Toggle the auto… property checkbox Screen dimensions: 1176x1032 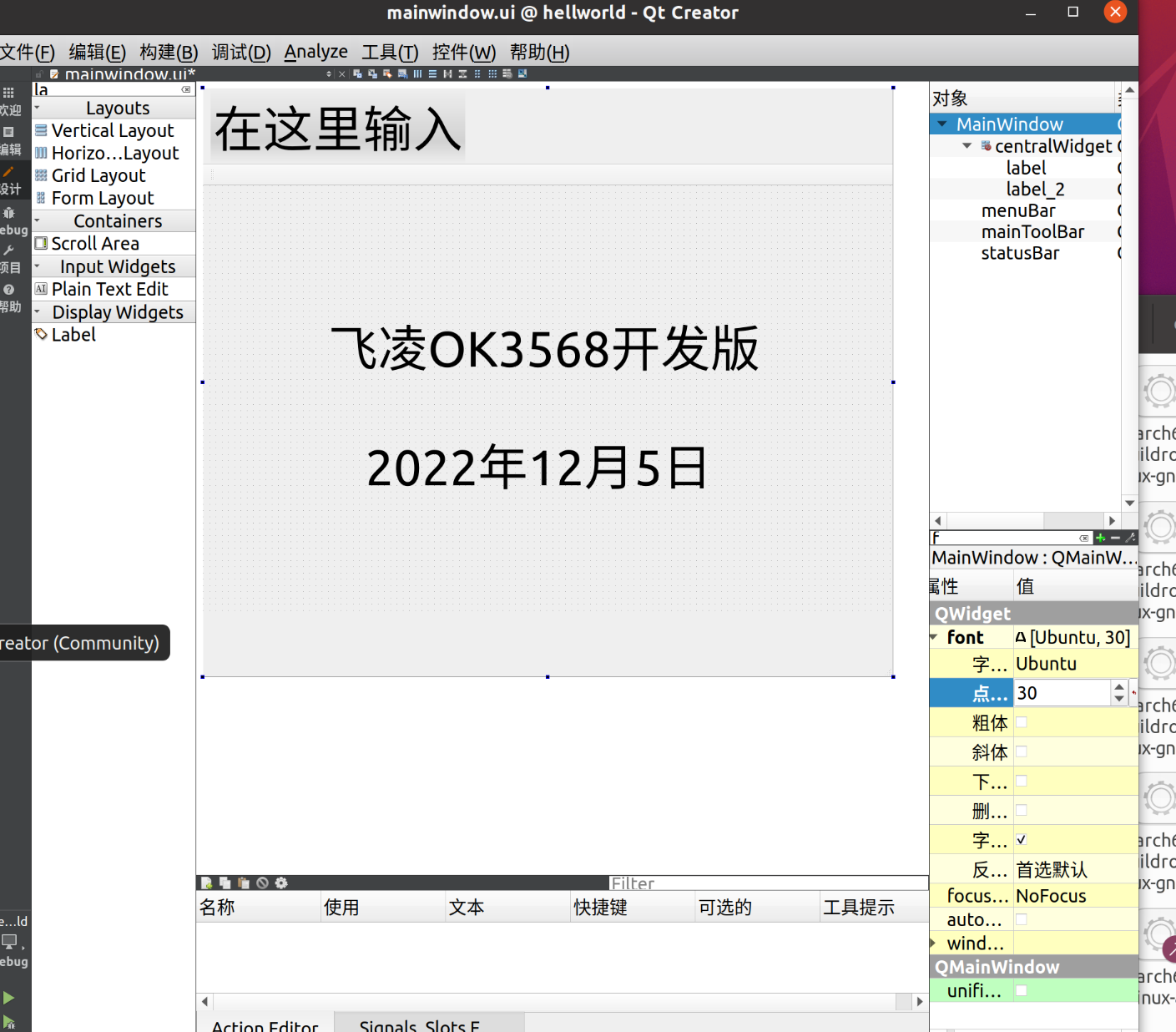pos(1022,919)
